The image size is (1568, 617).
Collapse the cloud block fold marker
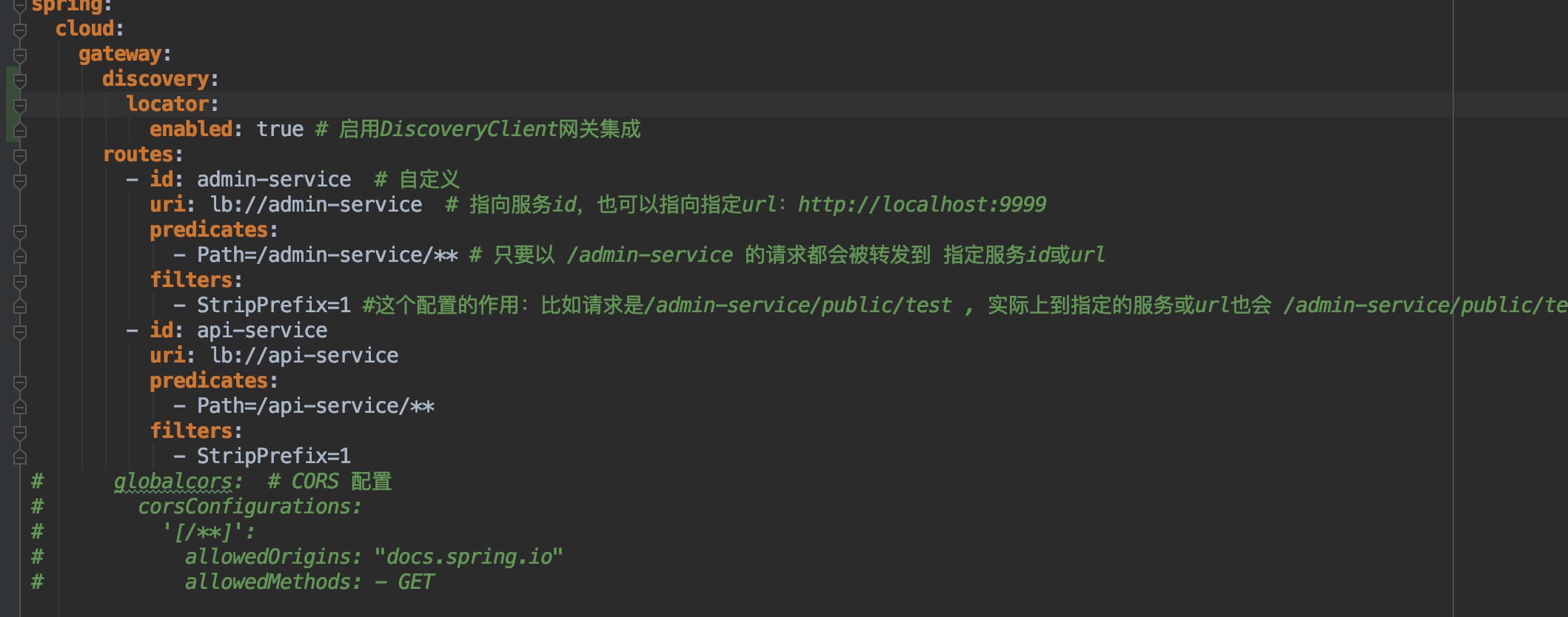click(20, 30)
